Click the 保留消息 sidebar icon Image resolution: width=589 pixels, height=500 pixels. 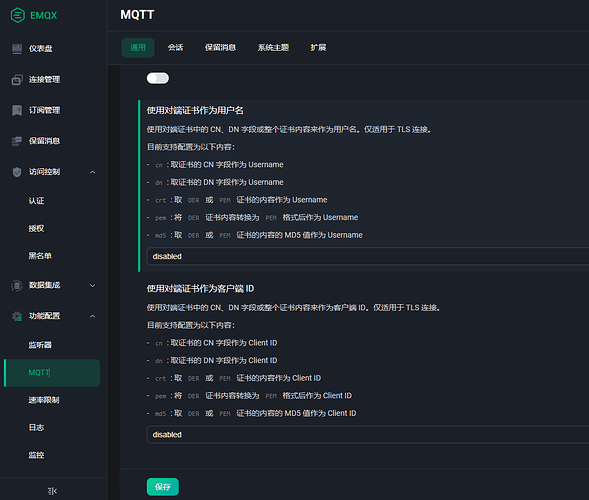click(x=17, y=141)
